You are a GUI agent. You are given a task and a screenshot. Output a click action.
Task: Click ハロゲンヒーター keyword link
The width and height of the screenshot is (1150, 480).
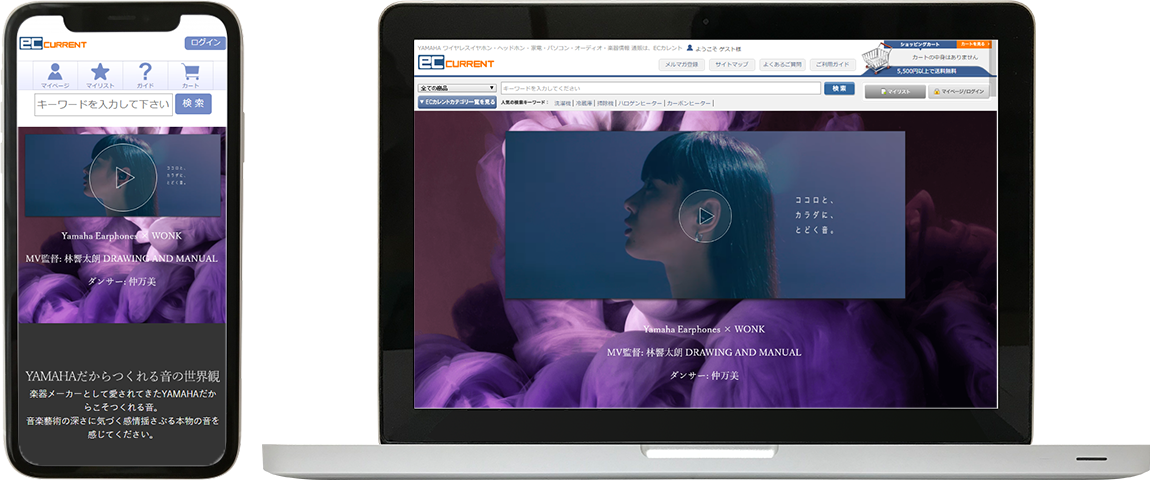tap(640, 104)
